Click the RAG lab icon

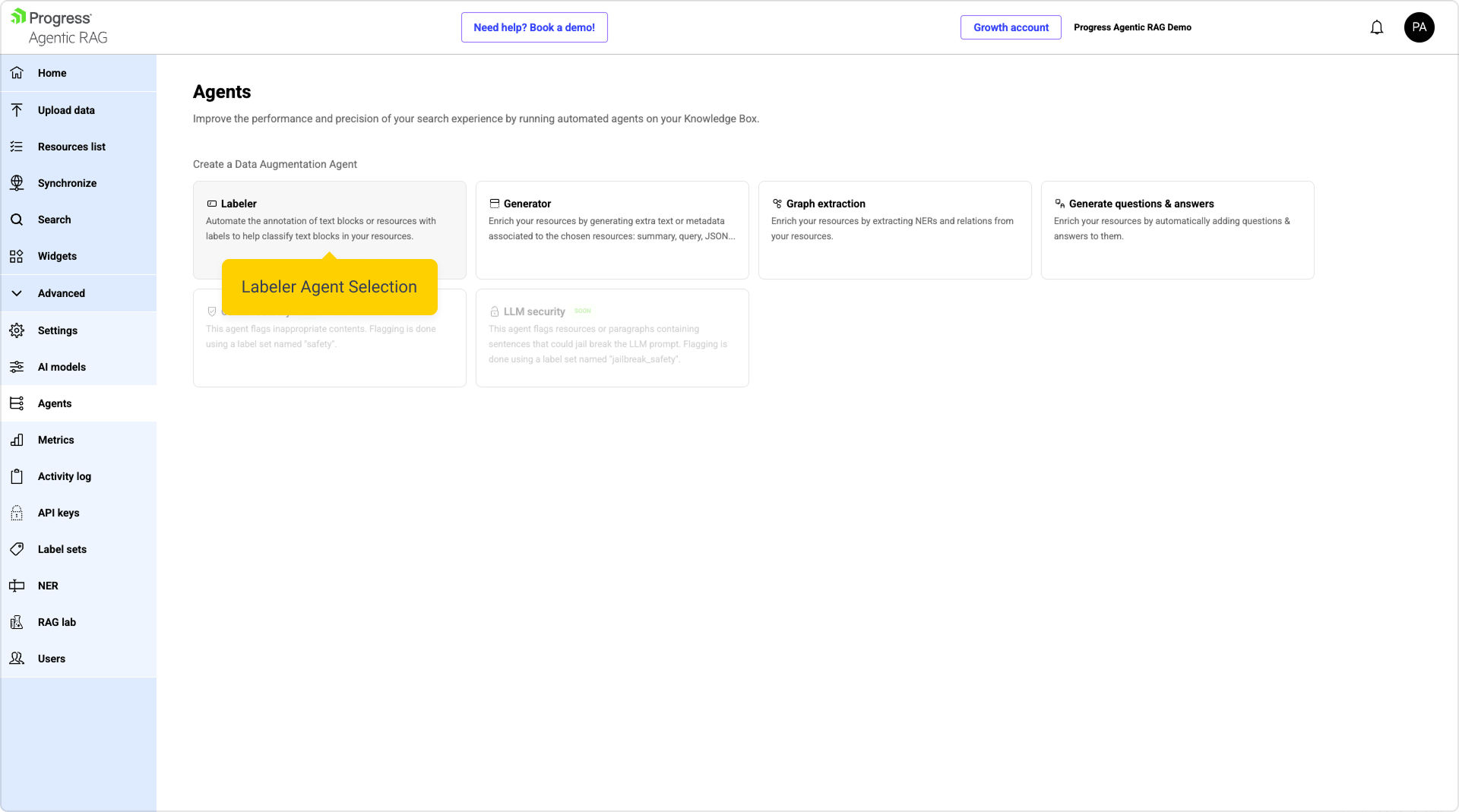(17, 622)
